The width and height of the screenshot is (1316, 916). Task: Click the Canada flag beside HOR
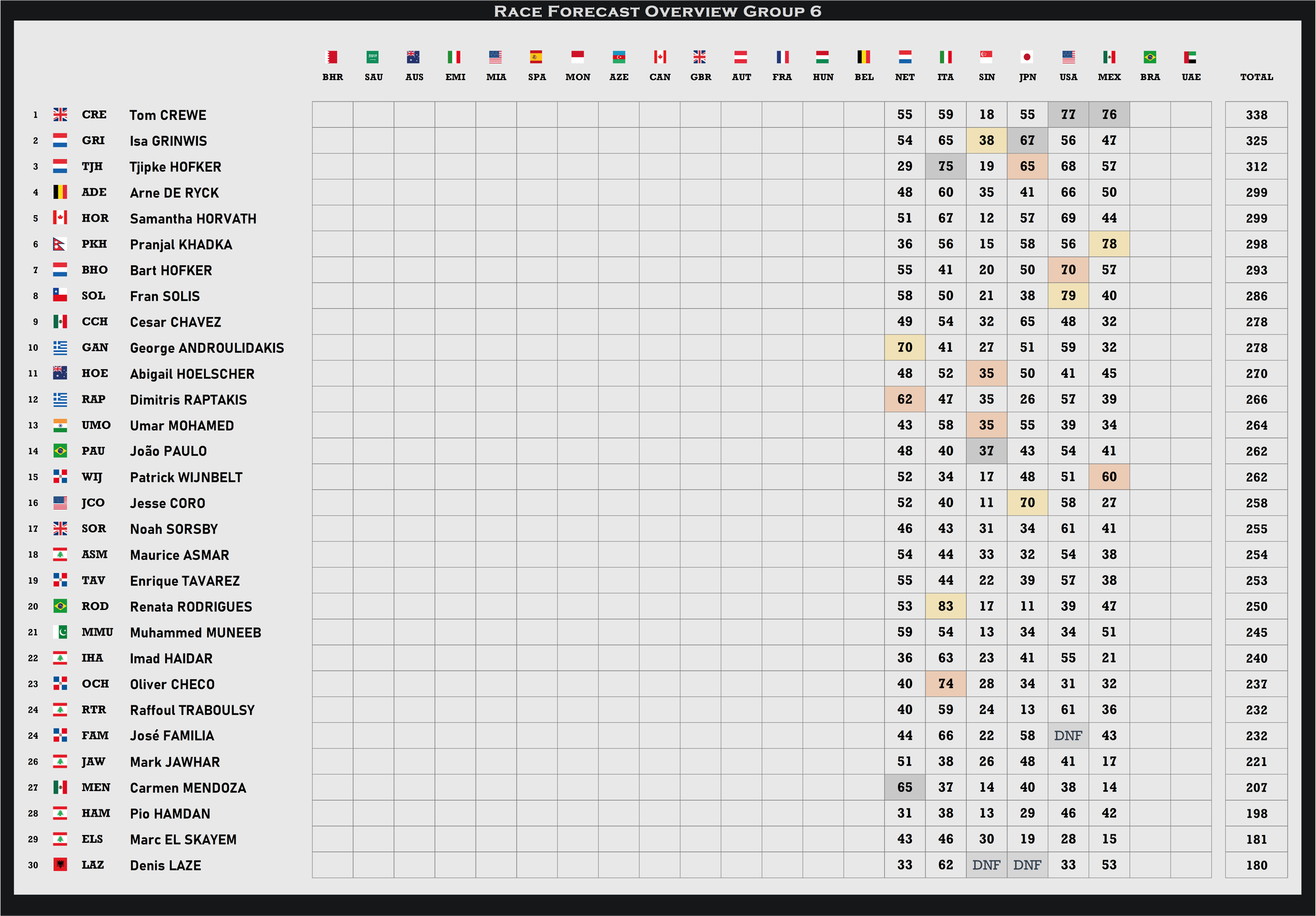pos(60,218)
